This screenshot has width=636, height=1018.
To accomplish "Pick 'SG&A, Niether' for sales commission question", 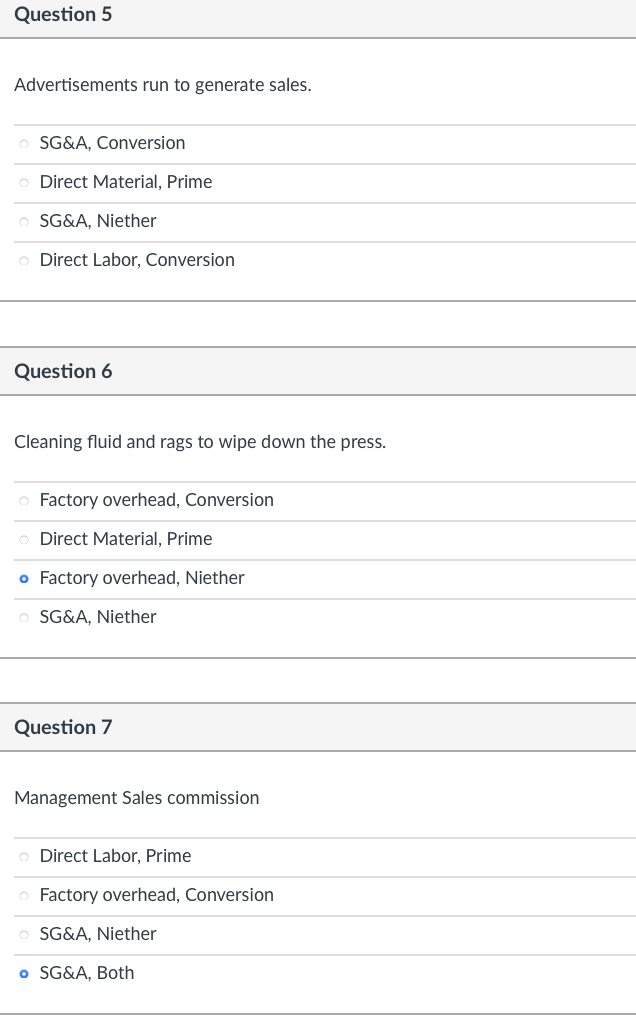I will coord(24,934).
